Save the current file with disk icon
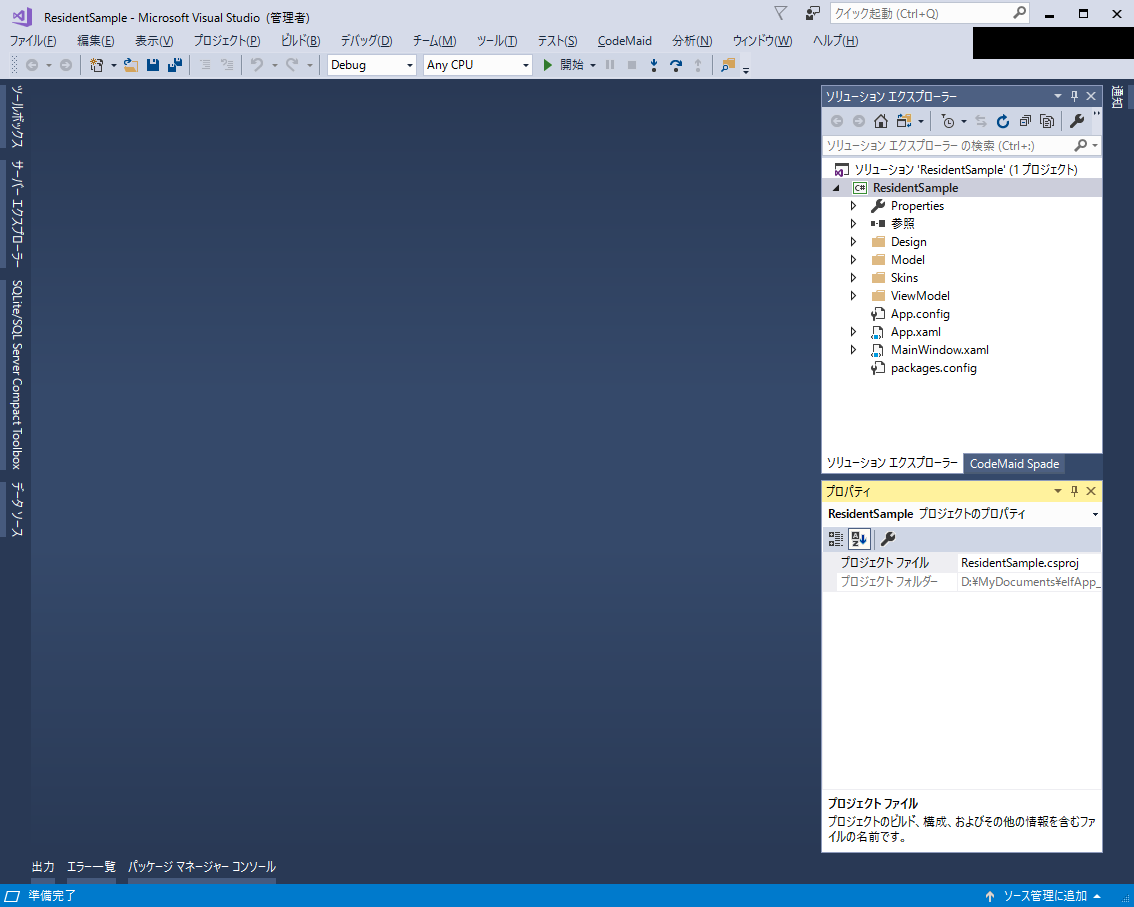This screenshot has width=1134, height=907. tap(153, 65)
